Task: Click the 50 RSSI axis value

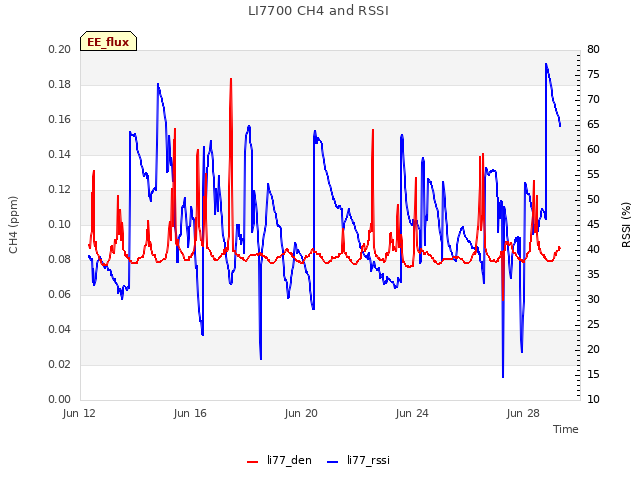Action: coord(593,200)
